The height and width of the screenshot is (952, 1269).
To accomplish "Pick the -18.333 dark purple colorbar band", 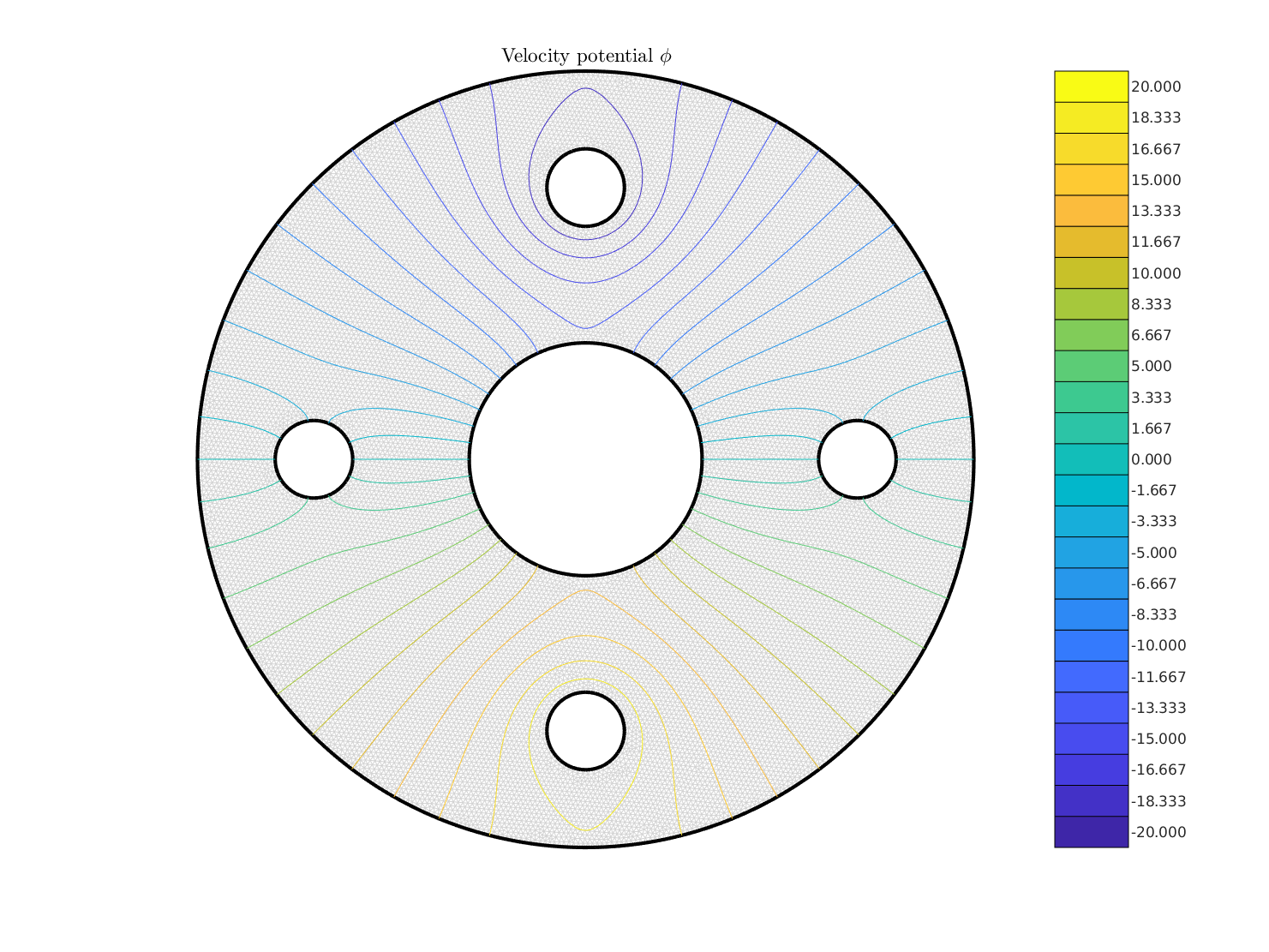I will point(1091,801).
